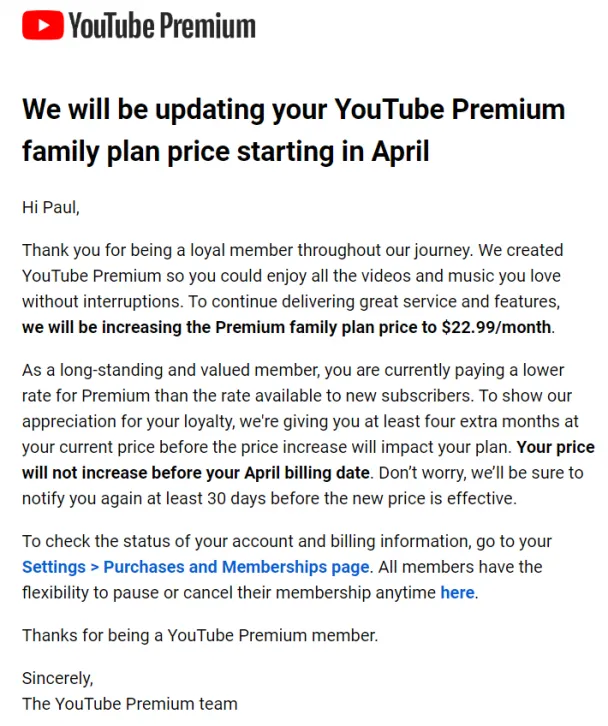Click 'flexibility to pause or cancel' sentence
Screen dimensions: 608x726
pos(250,592)
